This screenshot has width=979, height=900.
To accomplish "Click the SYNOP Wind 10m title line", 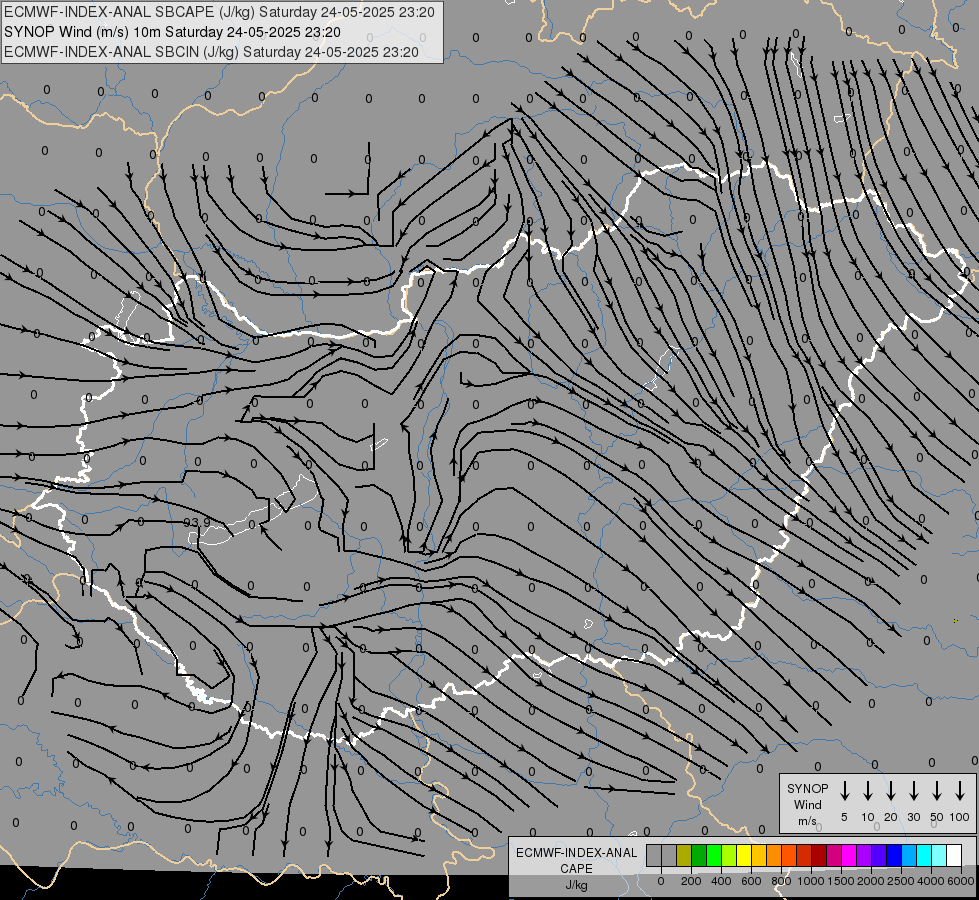I will click(172, 32).
